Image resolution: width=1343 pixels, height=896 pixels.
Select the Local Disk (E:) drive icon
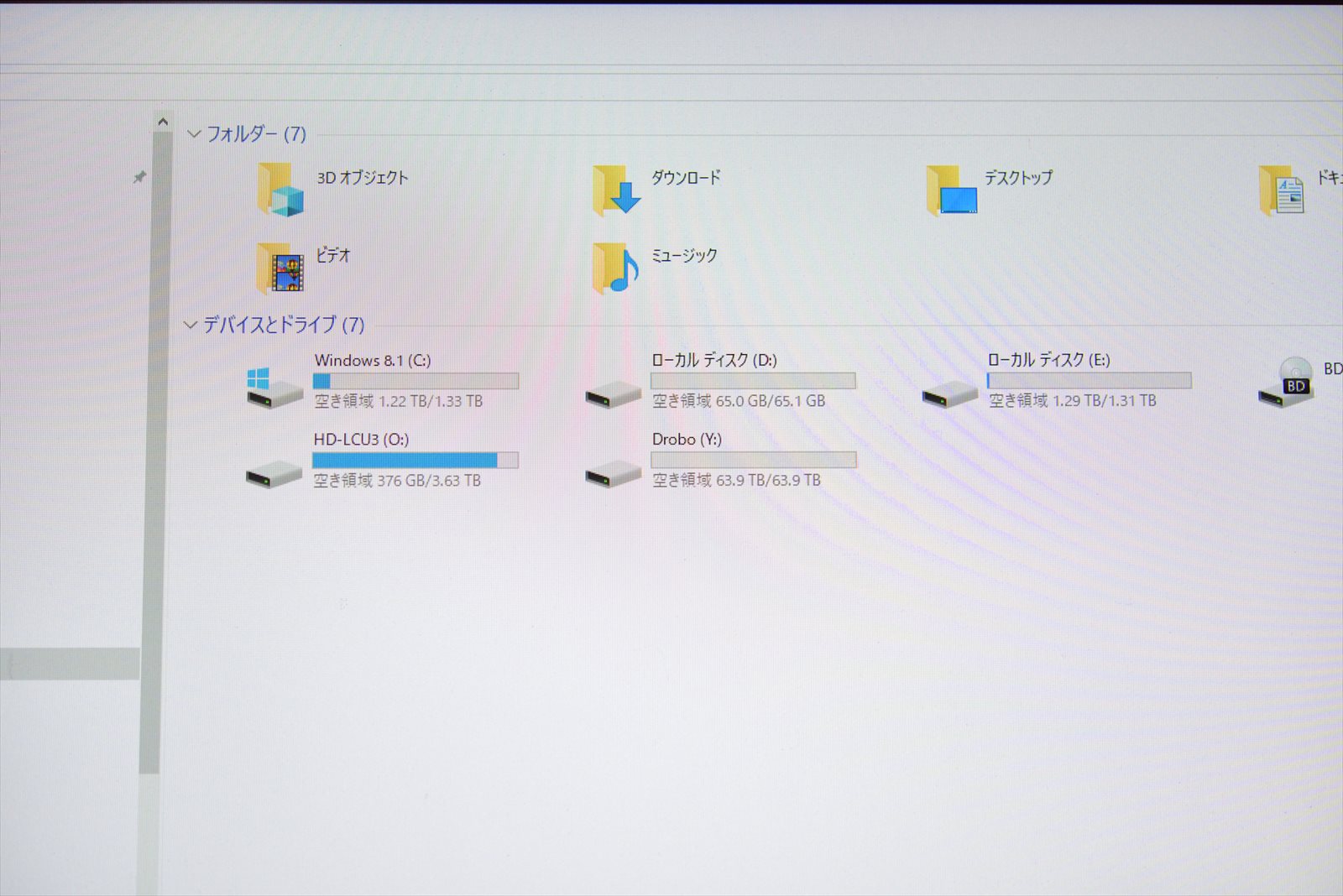tap(949, 393)
